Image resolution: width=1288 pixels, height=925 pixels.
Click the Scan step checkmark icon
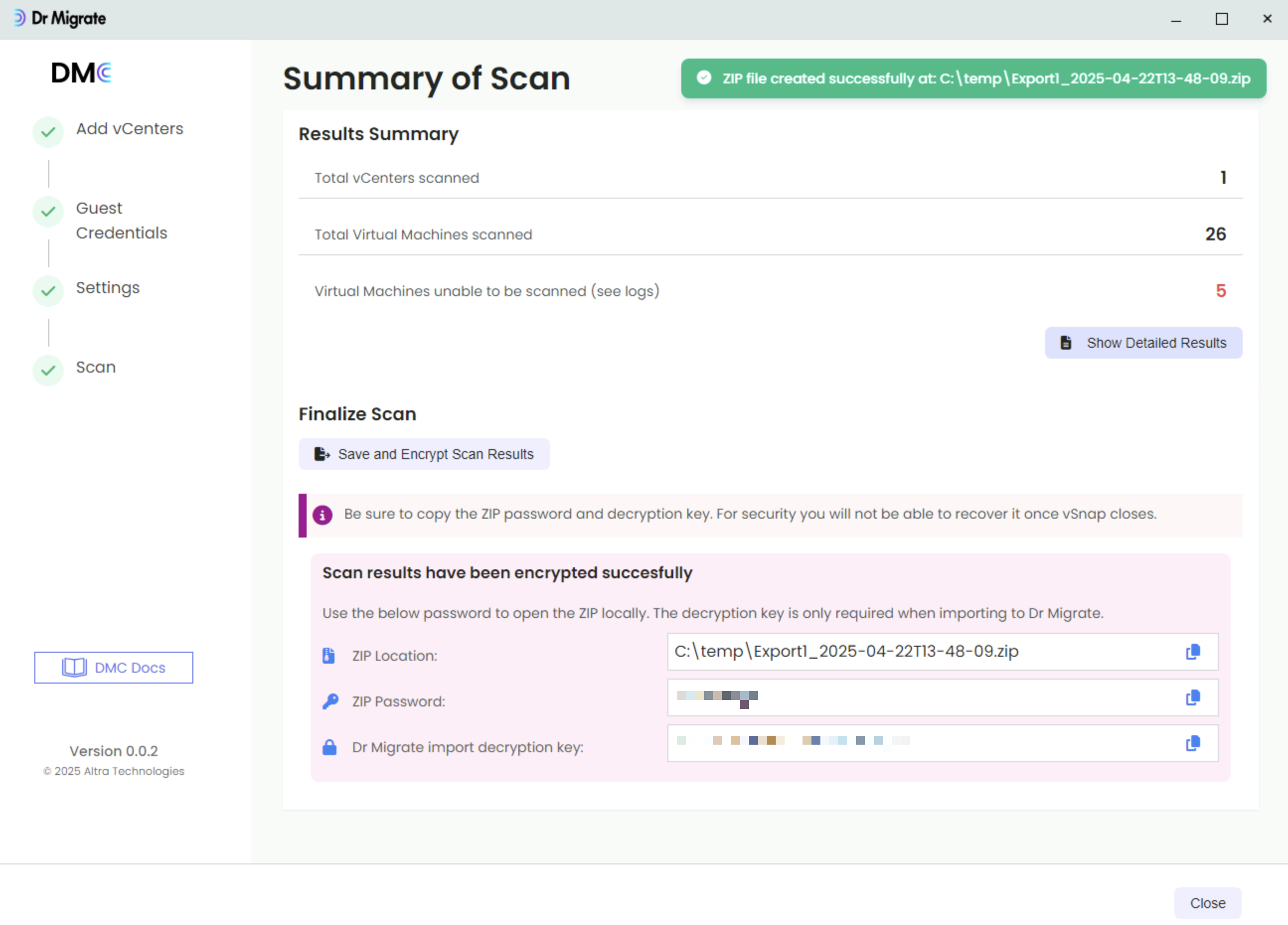tap(48, 371)
